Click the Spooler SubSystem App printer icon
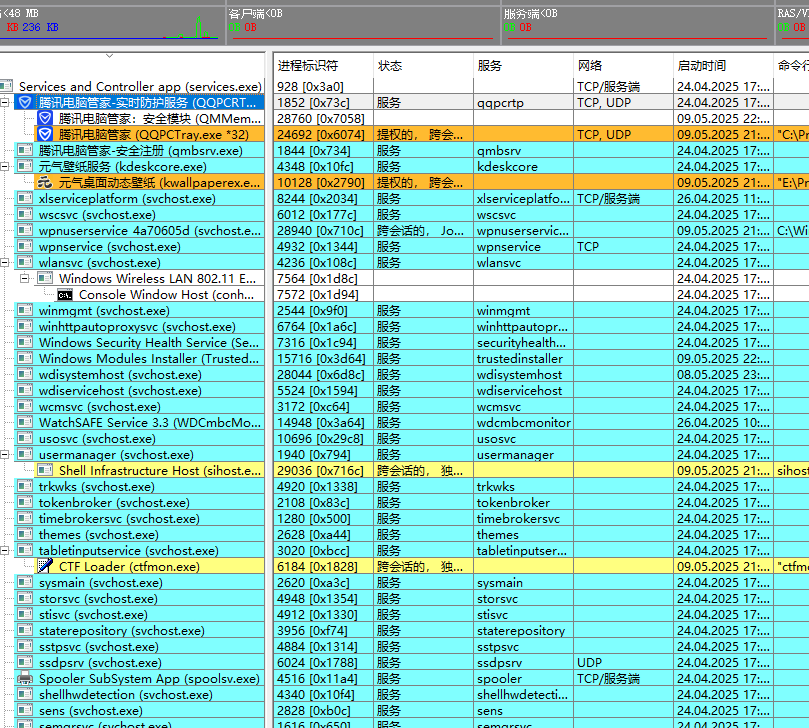The height and width of the screenshot is (728, 809). coord(25,679)
